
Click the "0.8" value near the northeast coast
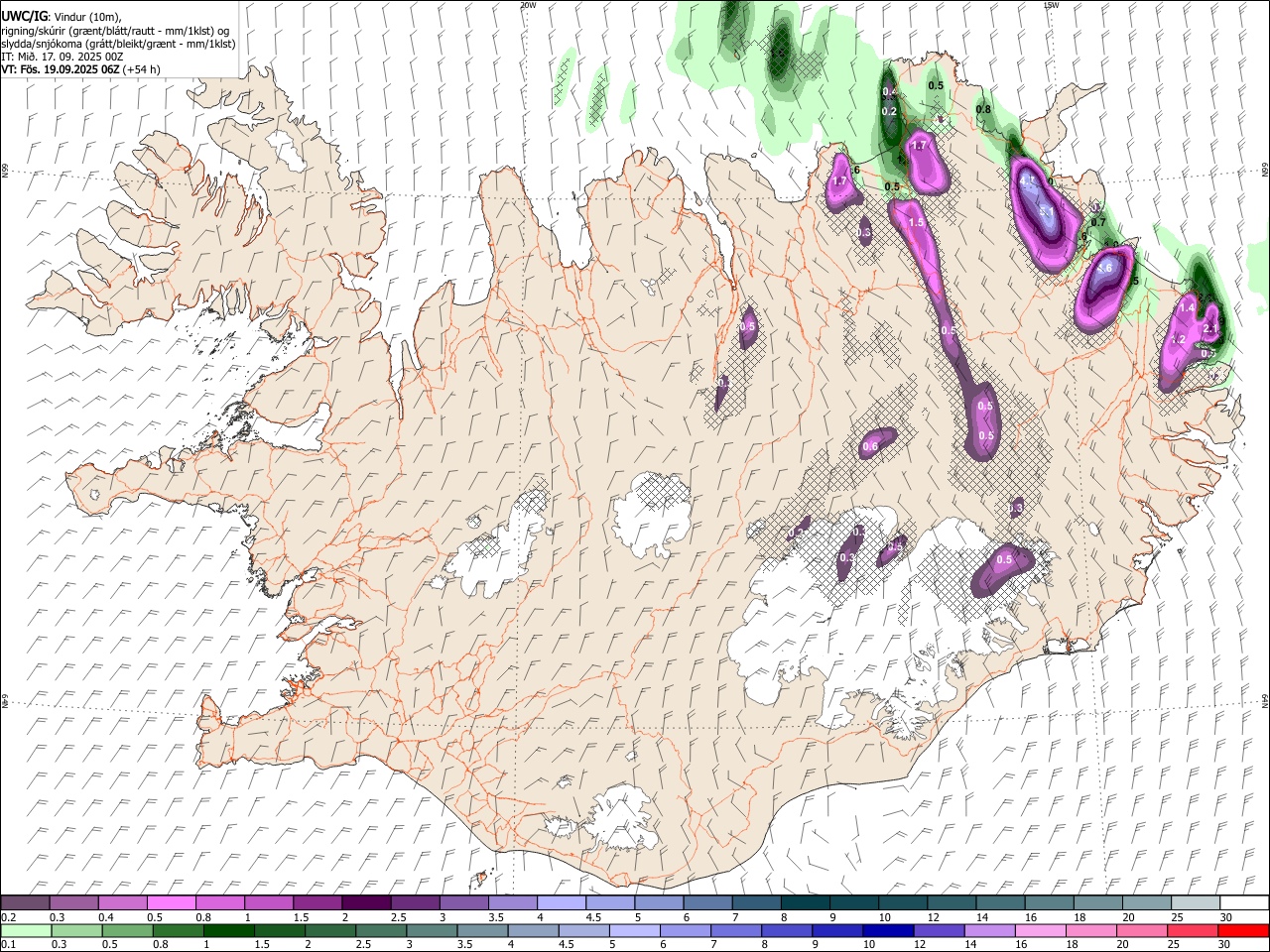(984, 109)
